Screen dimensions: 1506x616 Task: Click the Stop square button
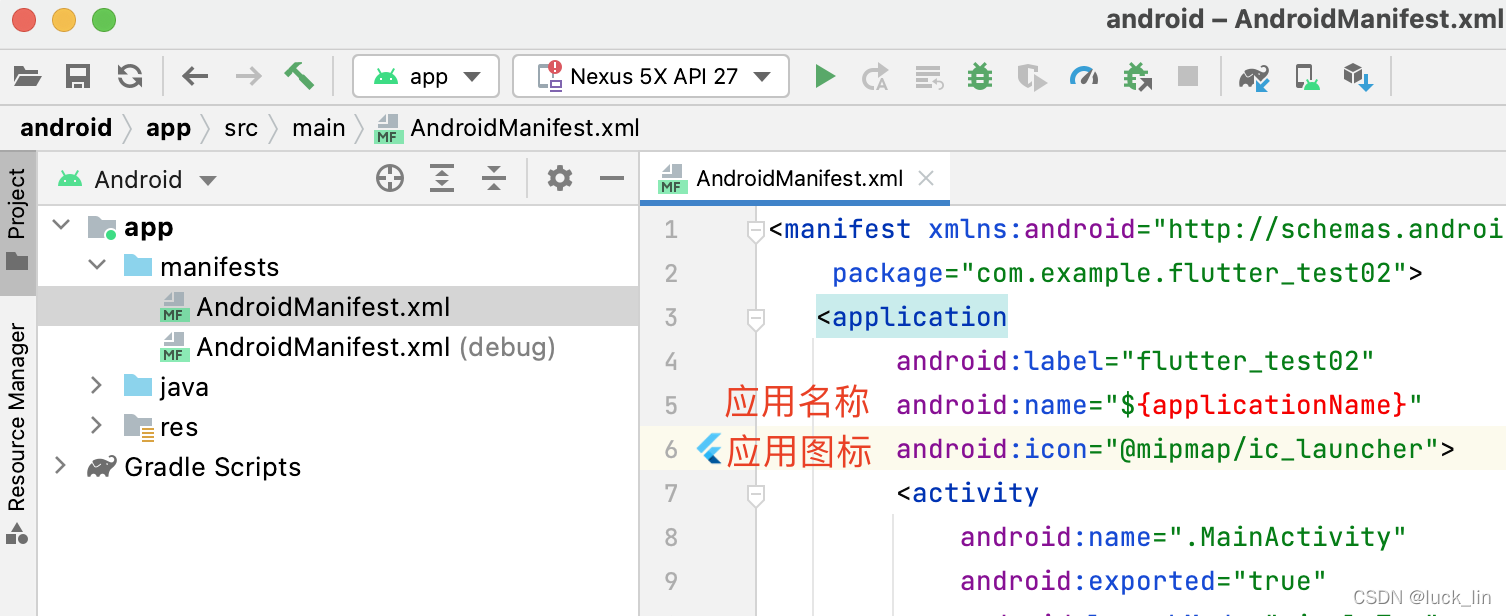1188,76
